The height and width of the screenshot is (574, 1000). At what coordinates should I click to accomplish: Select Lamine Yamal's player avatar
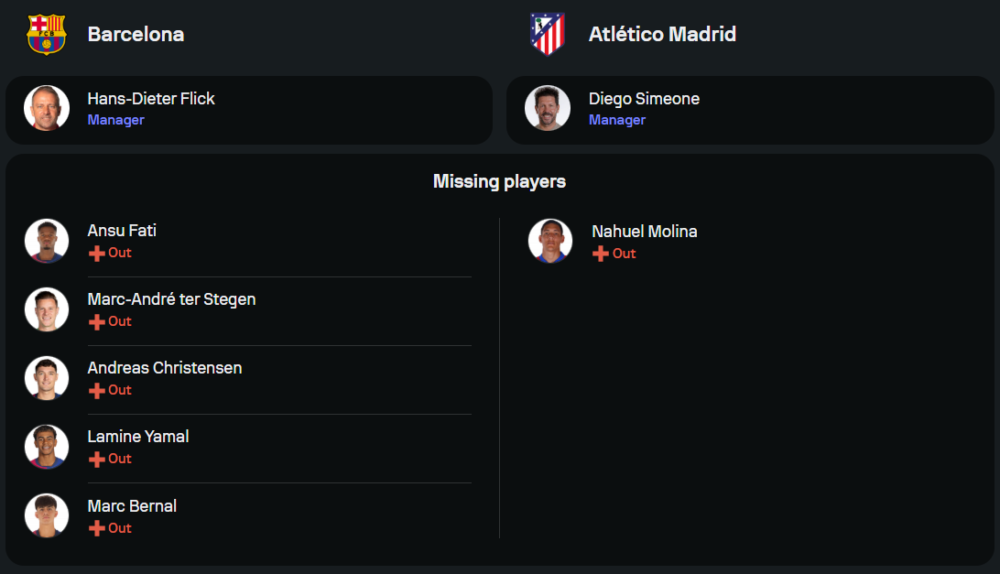[x=47, y=447]
